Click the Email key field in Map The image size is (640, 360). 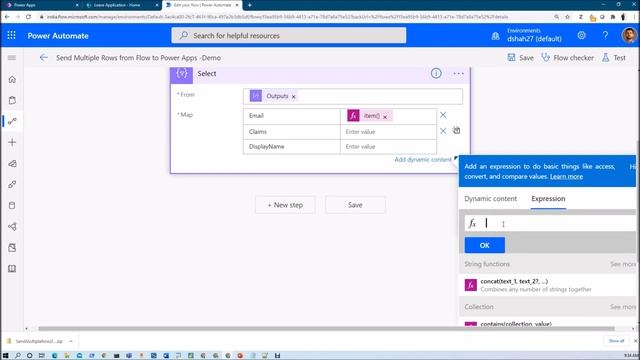pyautogui.click(x=291, y=116)
